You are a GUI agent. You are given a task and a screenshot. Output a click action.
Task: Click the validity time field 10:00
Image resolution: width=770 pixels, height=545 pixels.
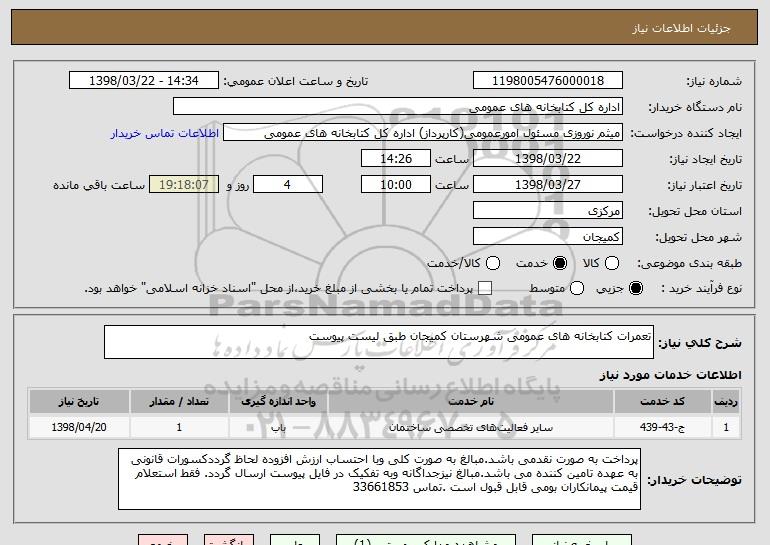point(396,185)
